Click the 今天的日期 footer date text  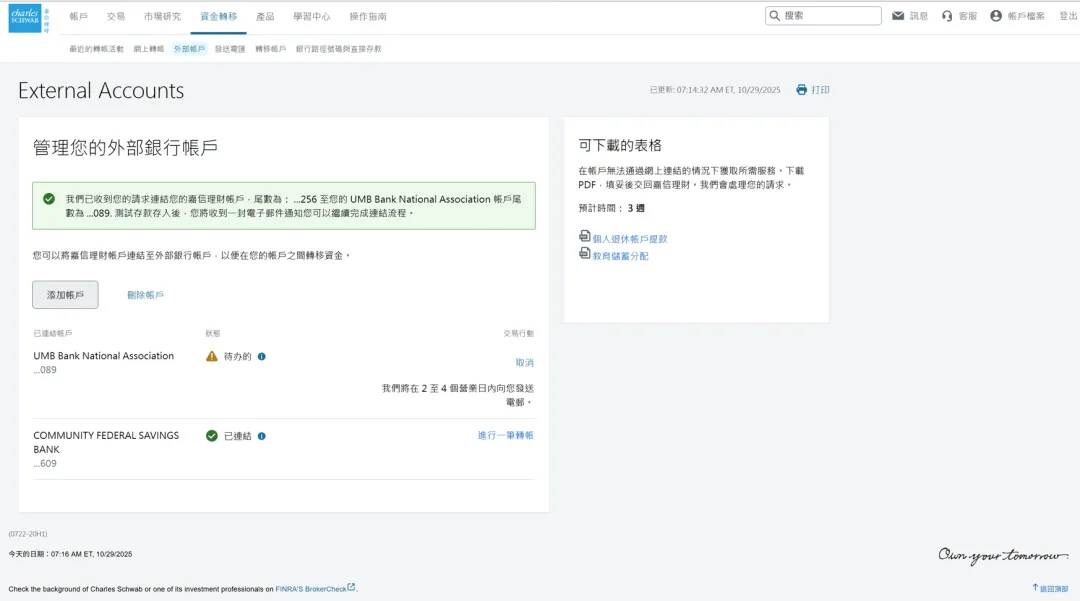click(x=70, y=553)
